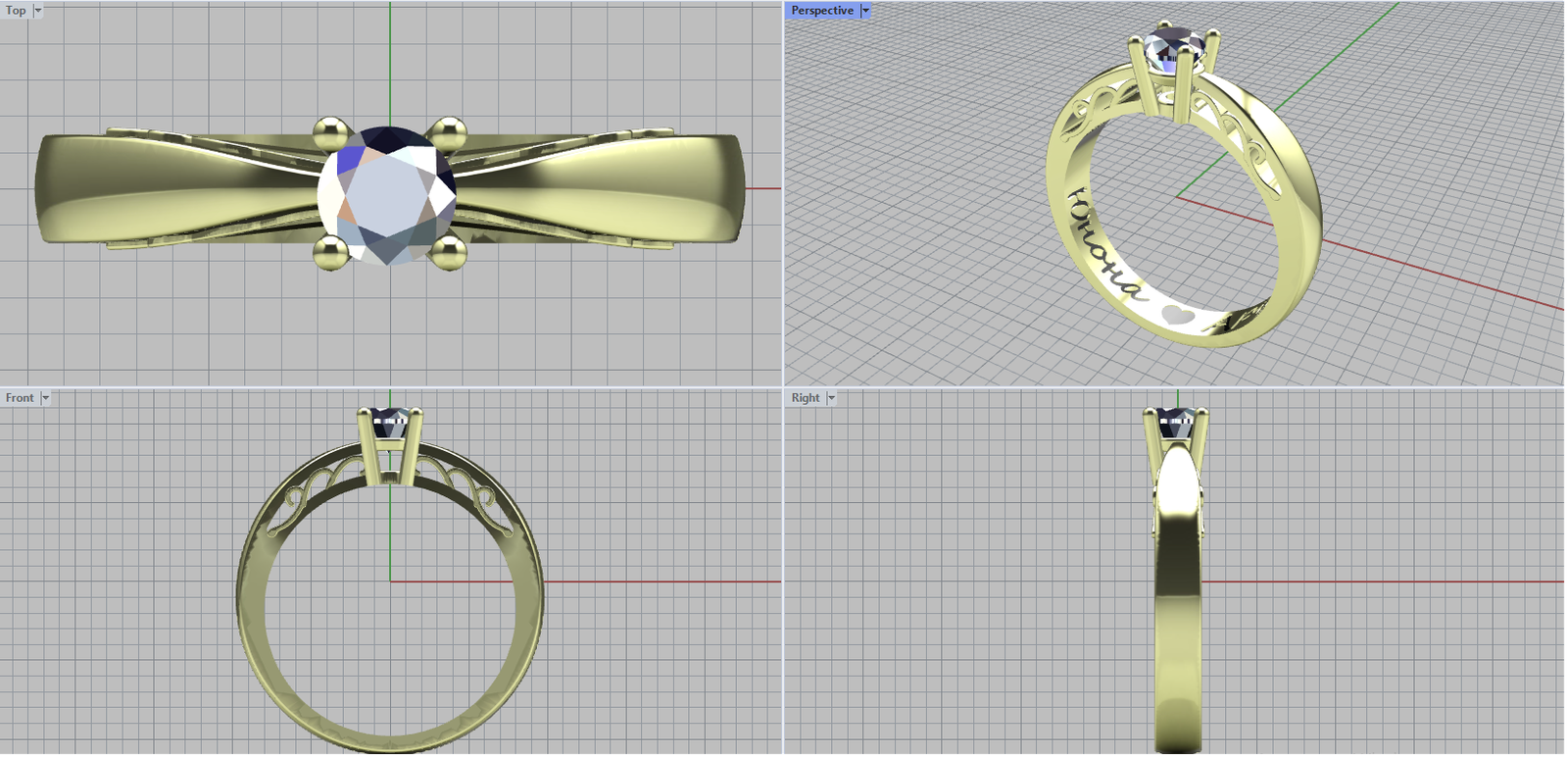Click the engraved heart inside the Perspective ring
This screenshot has width=1568, height=757.
(1177, 314)
